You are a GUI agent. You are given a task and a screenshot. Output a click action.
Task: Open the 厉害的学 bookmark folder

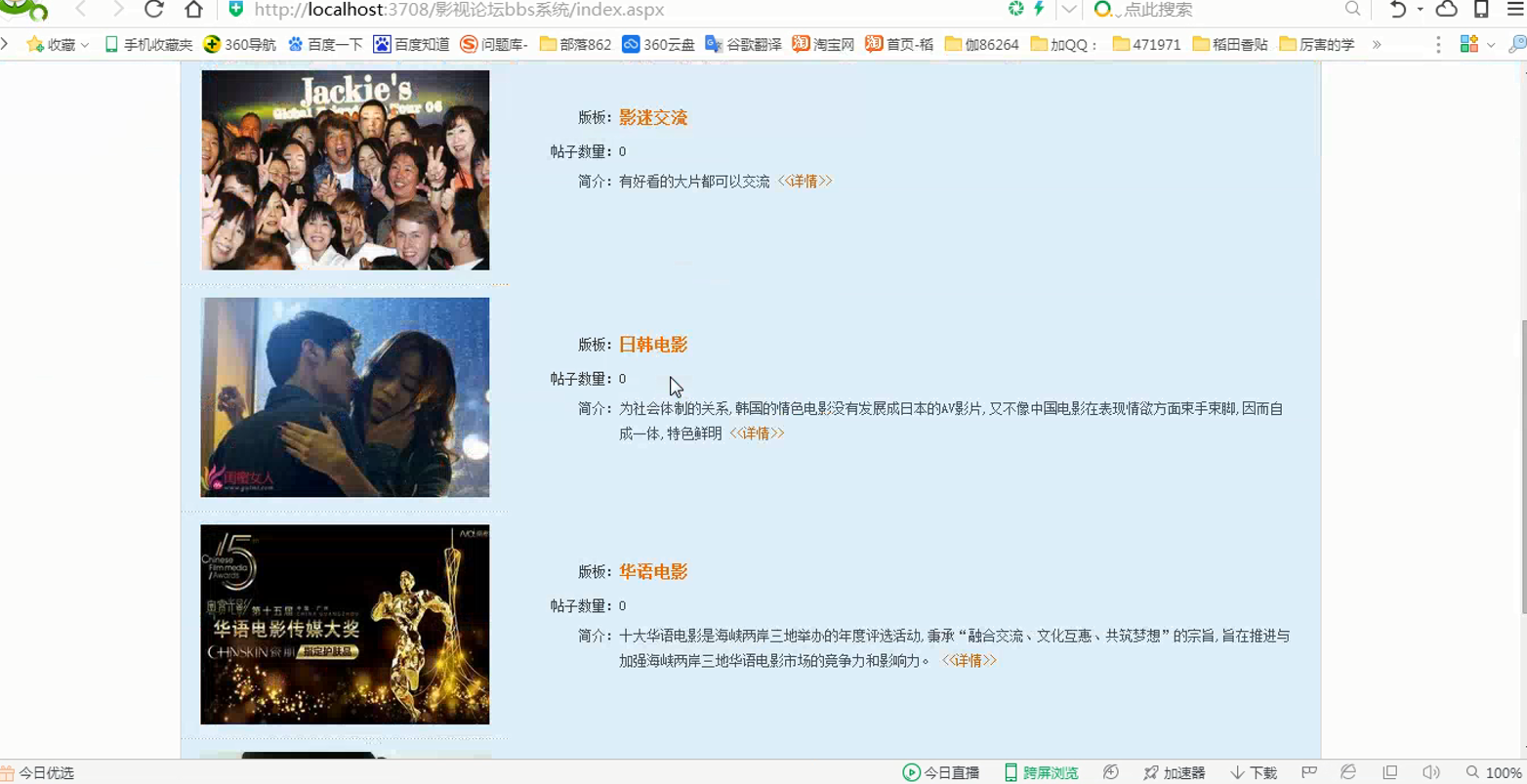pos(1316,44)
